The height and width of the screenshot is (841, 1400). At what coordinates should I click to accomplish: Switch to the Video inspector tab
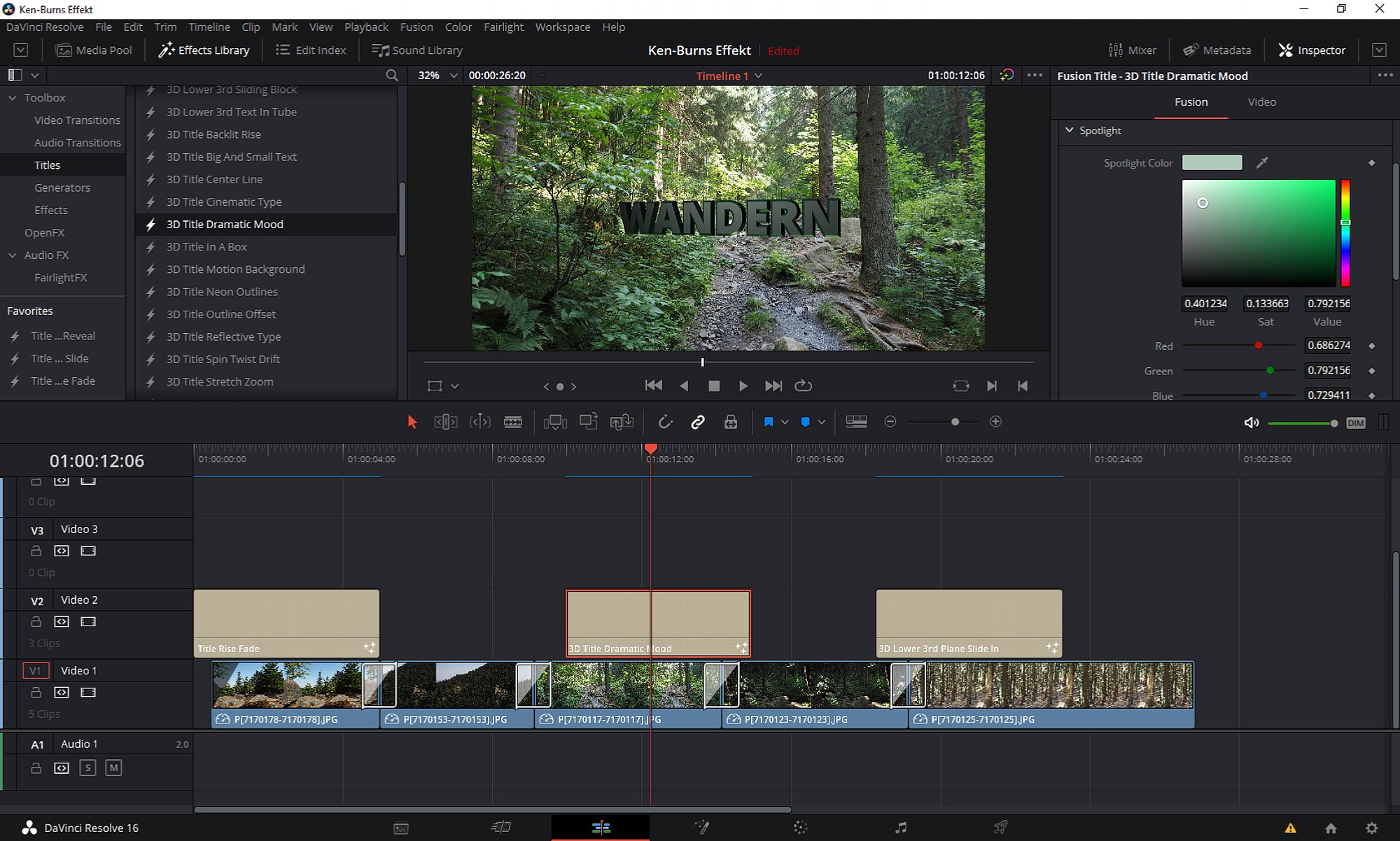(1261, 102)
